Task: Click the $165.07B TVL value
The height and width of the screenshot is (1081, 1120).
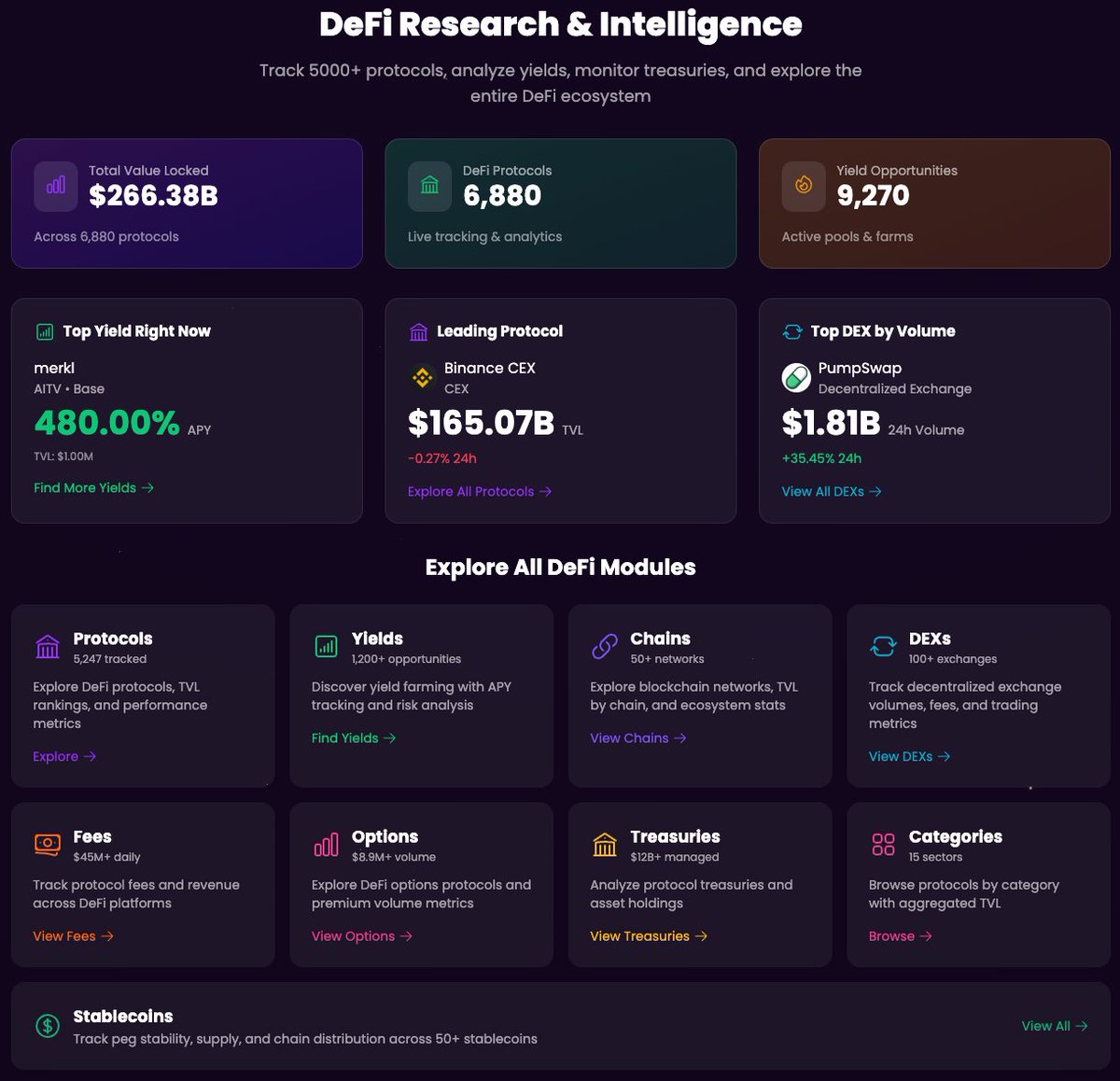Action: [482, 423]
